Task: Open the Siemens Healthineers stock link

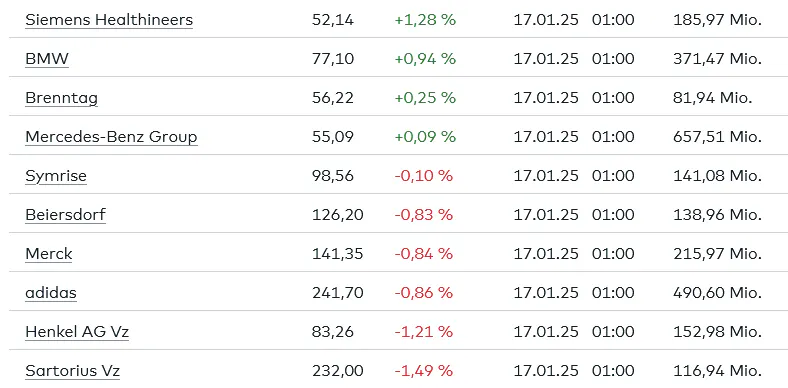Action: point(109,20)
